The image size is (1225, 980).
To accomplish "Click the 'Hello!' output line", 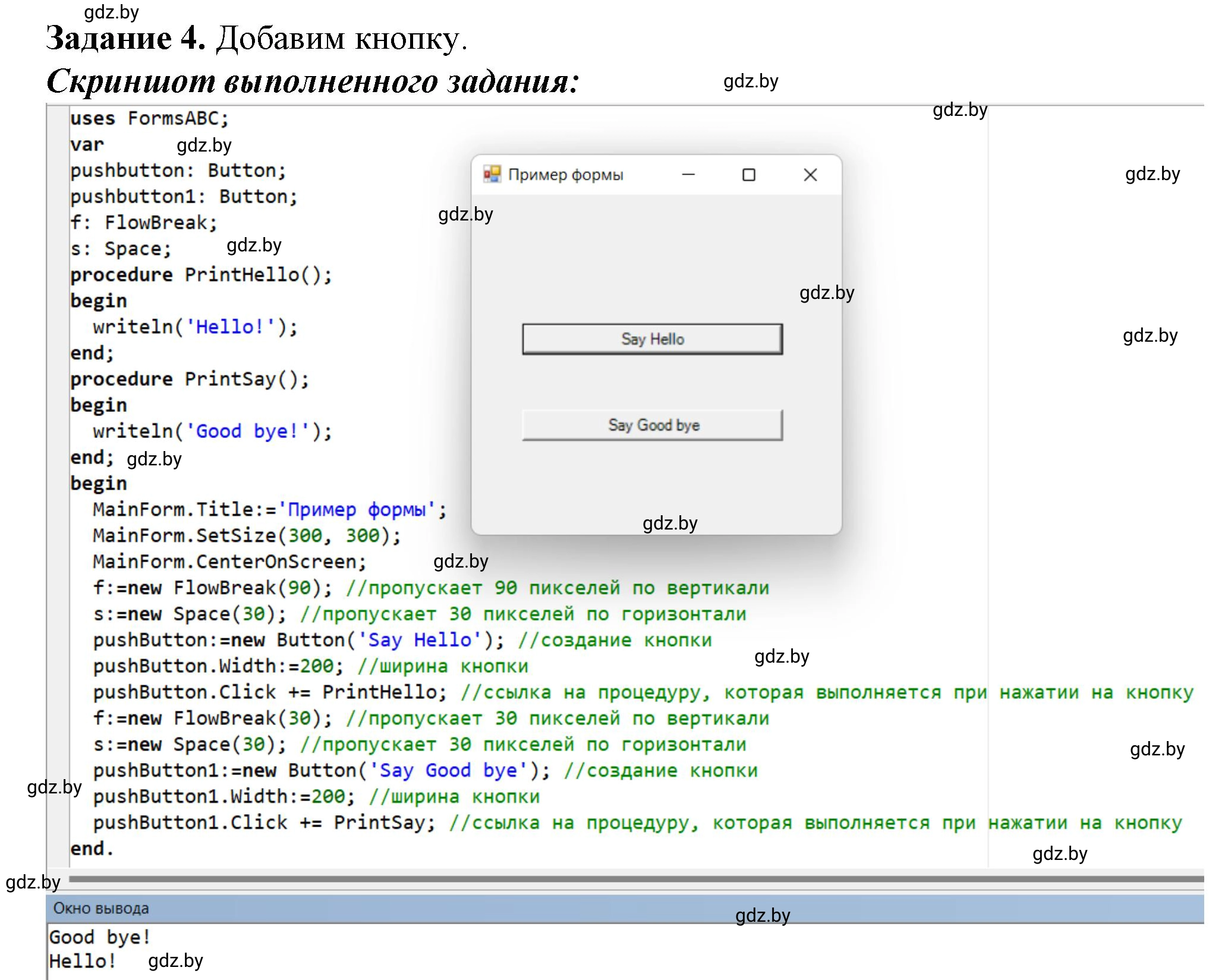I will [x=83, y=961].
